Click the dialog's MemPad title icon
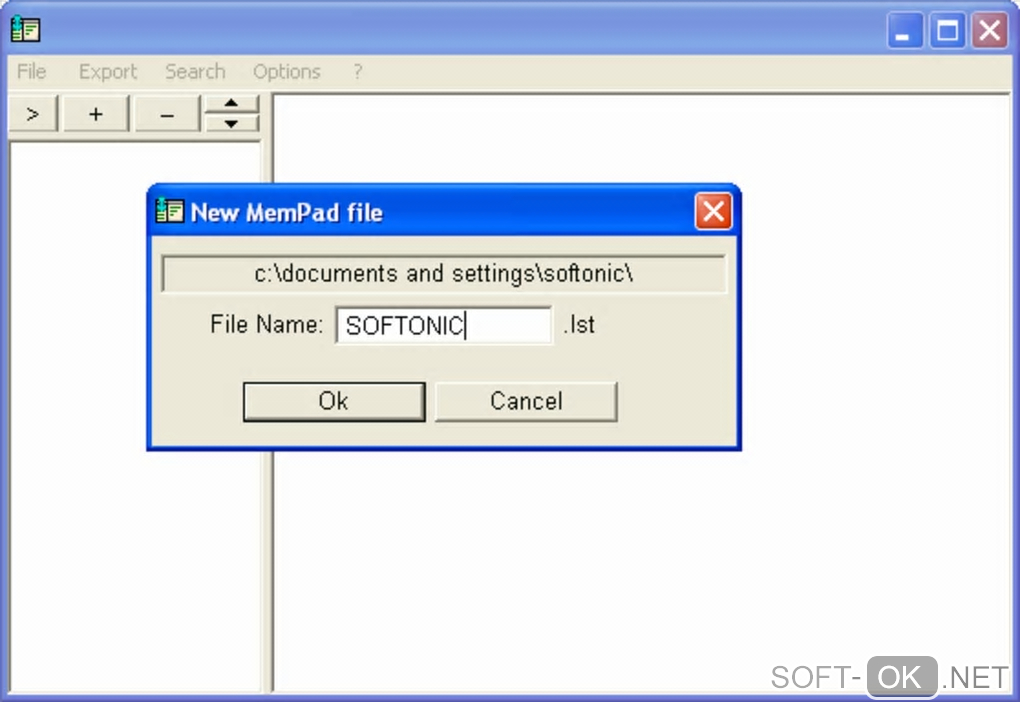1020x702 pixels. pyautogui.click(x=170, y=211)
